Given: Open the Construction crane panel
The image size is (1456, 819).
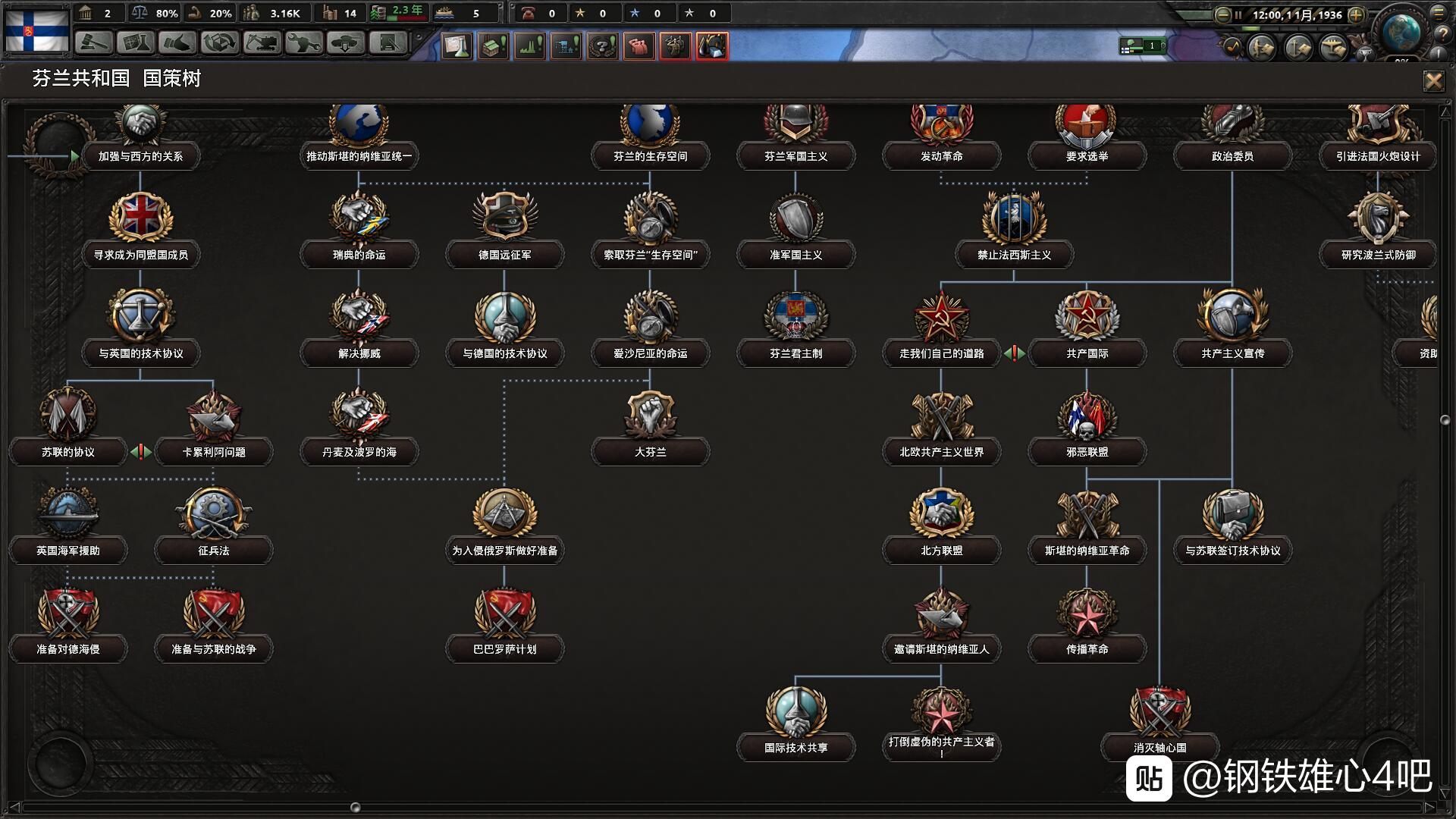Looking at the screenshot, I should [x=262, y=43].
